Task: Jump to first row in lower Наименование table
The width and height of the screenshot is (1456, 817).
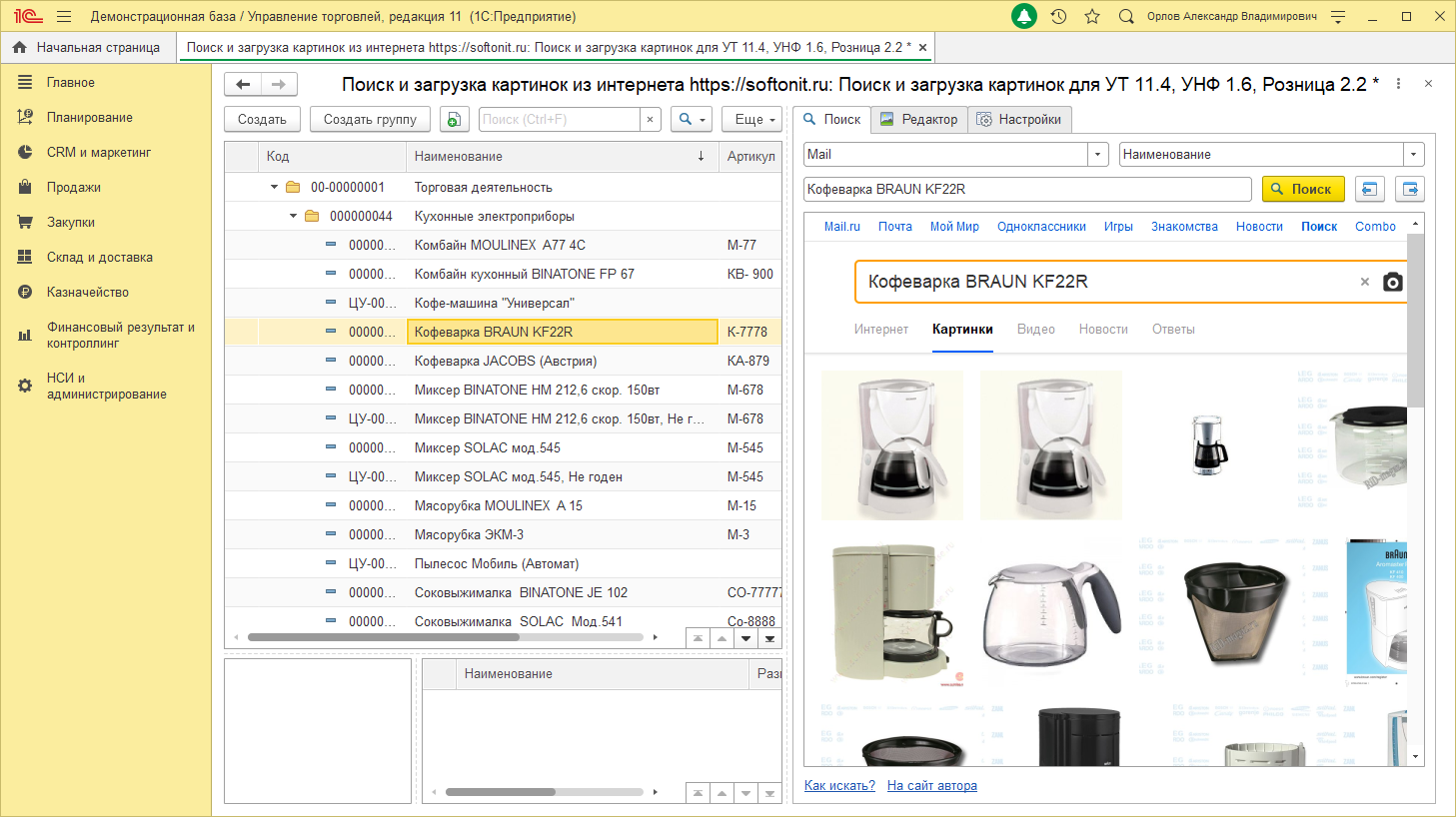Action: click(x=698, y=793)
